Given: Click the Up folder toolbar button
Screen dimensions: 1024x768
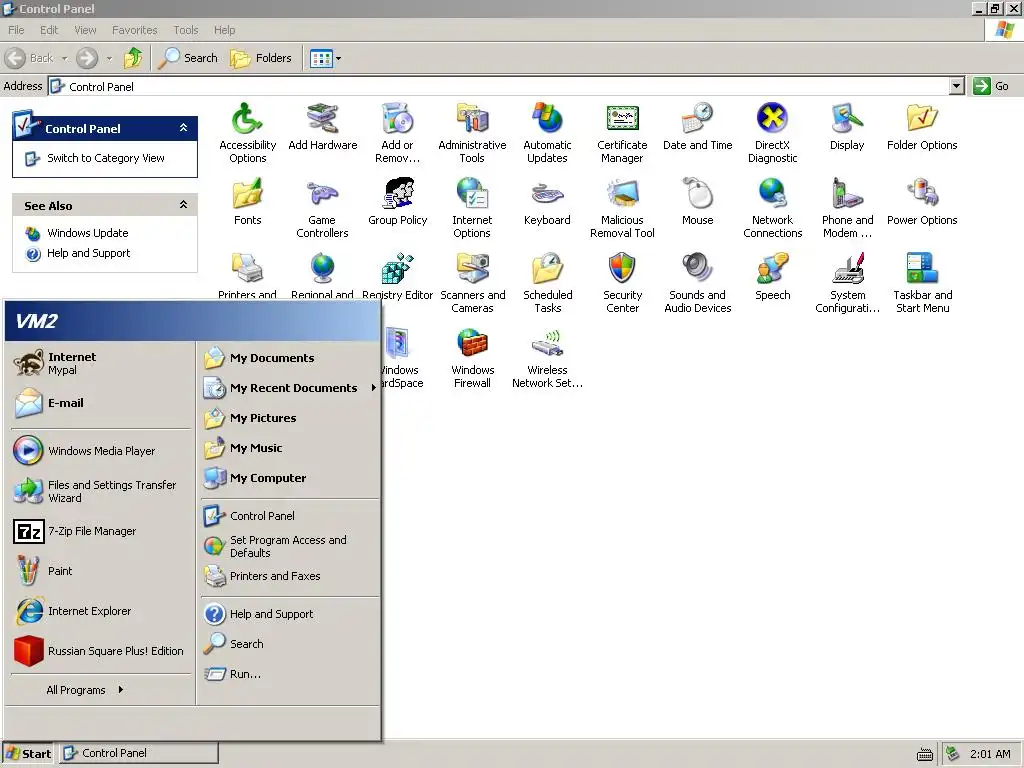Looking at the screenshot, I should click(x=133, y=58).
